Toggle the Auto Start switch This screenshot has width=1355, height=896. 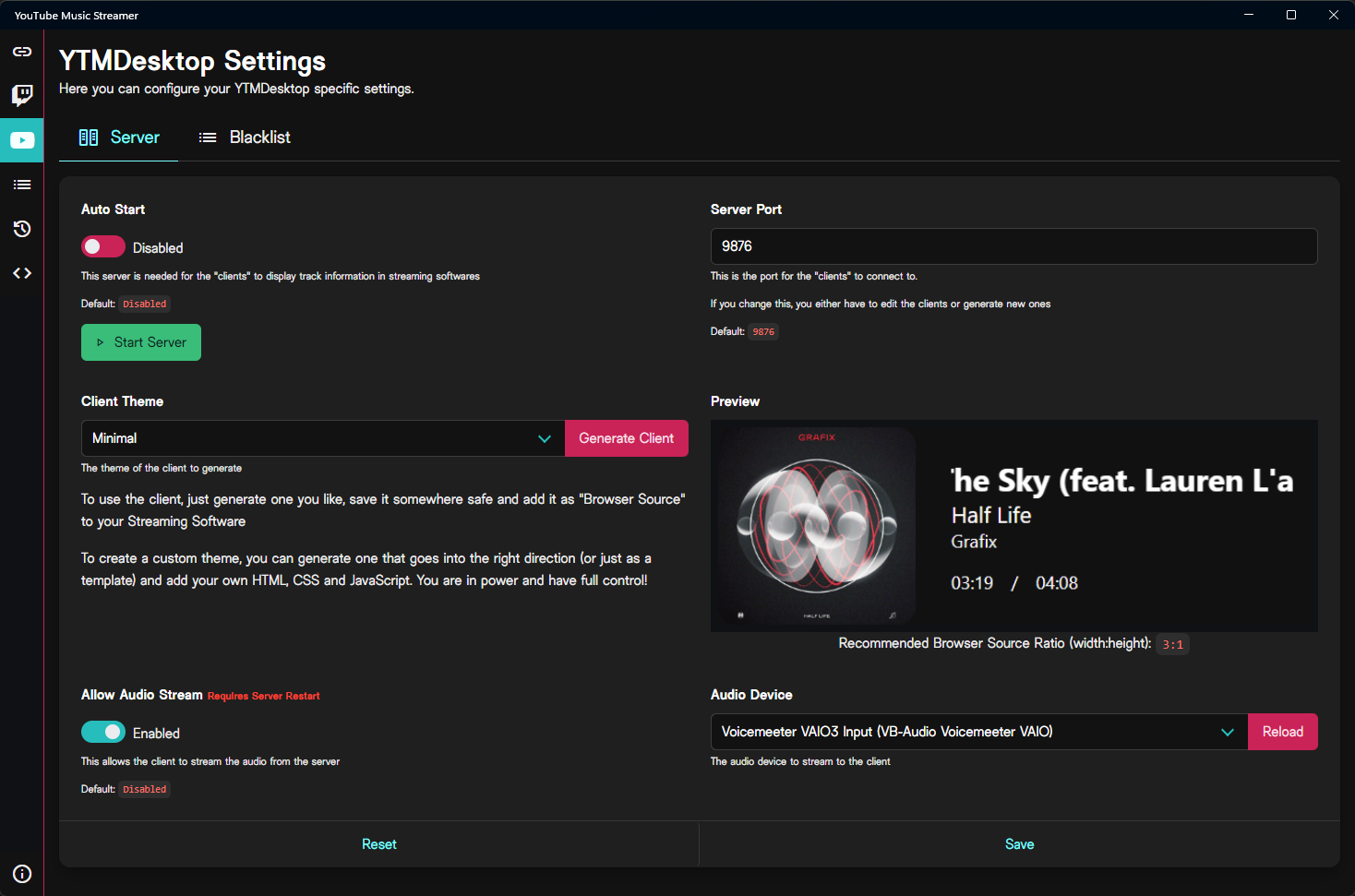point(103,246)
